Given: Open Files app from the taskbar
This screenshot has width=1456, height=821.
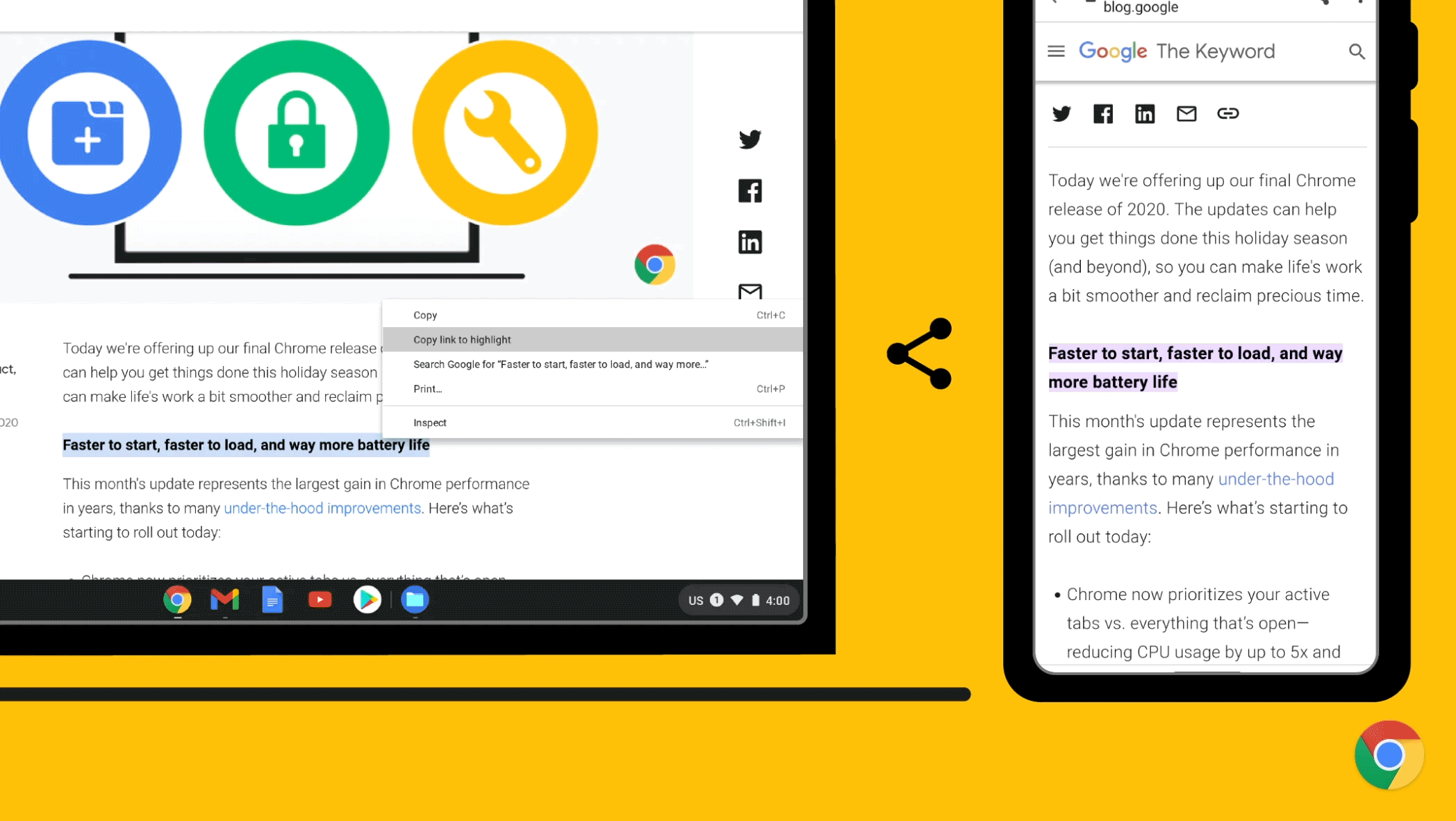Looking at the screenshot, I should [x=416, y=600].
